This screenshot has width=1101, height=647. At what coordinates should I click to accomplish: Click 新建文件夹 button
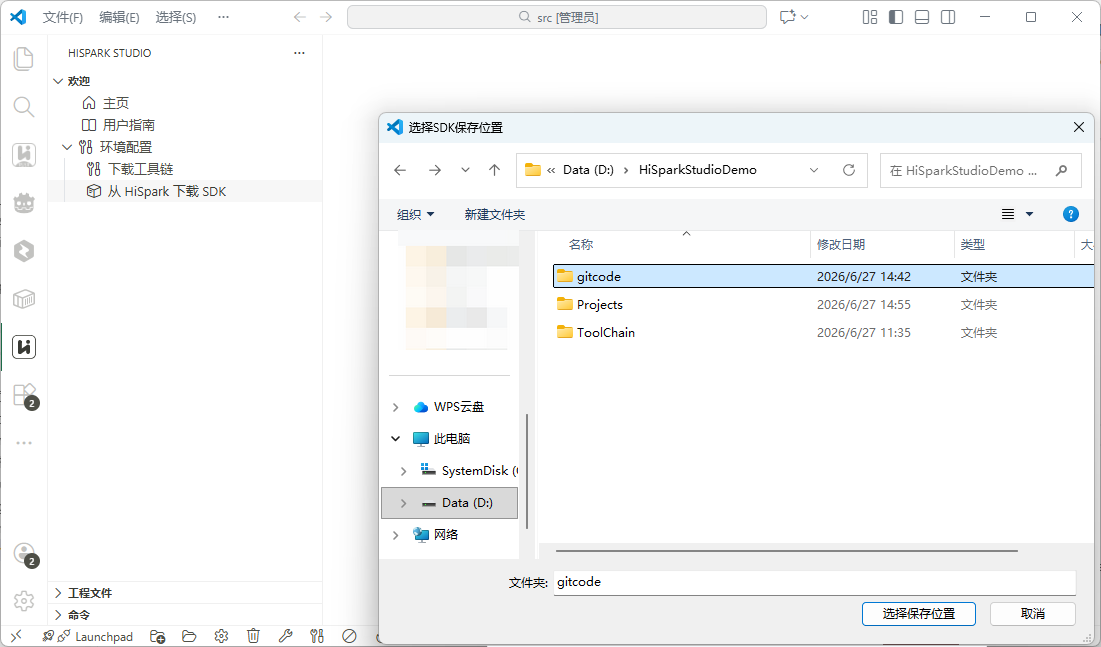pyautogui.click(x=494, y=214)
